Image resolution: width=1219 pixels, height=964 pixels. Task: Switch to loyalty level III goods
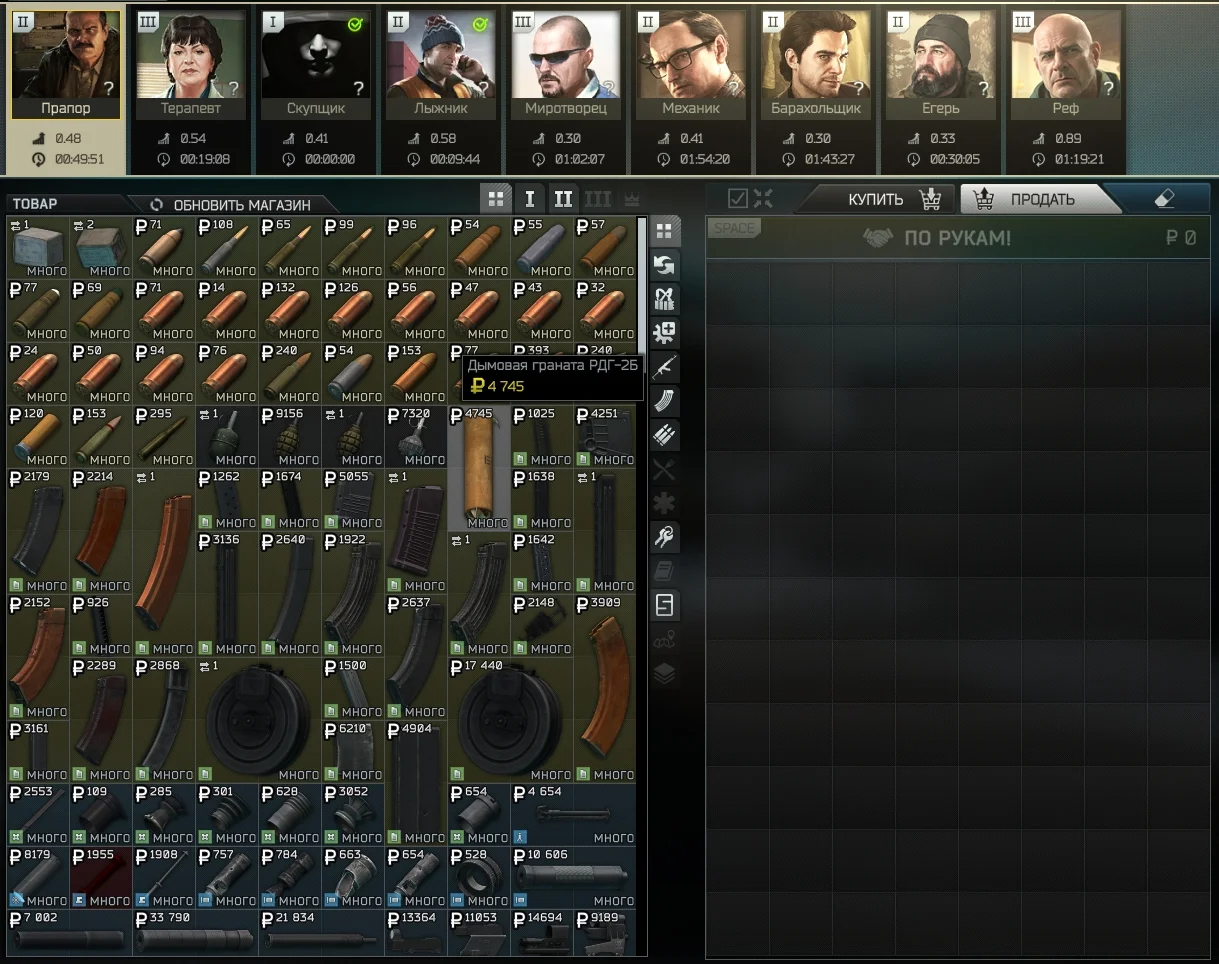tap(597, 198)
